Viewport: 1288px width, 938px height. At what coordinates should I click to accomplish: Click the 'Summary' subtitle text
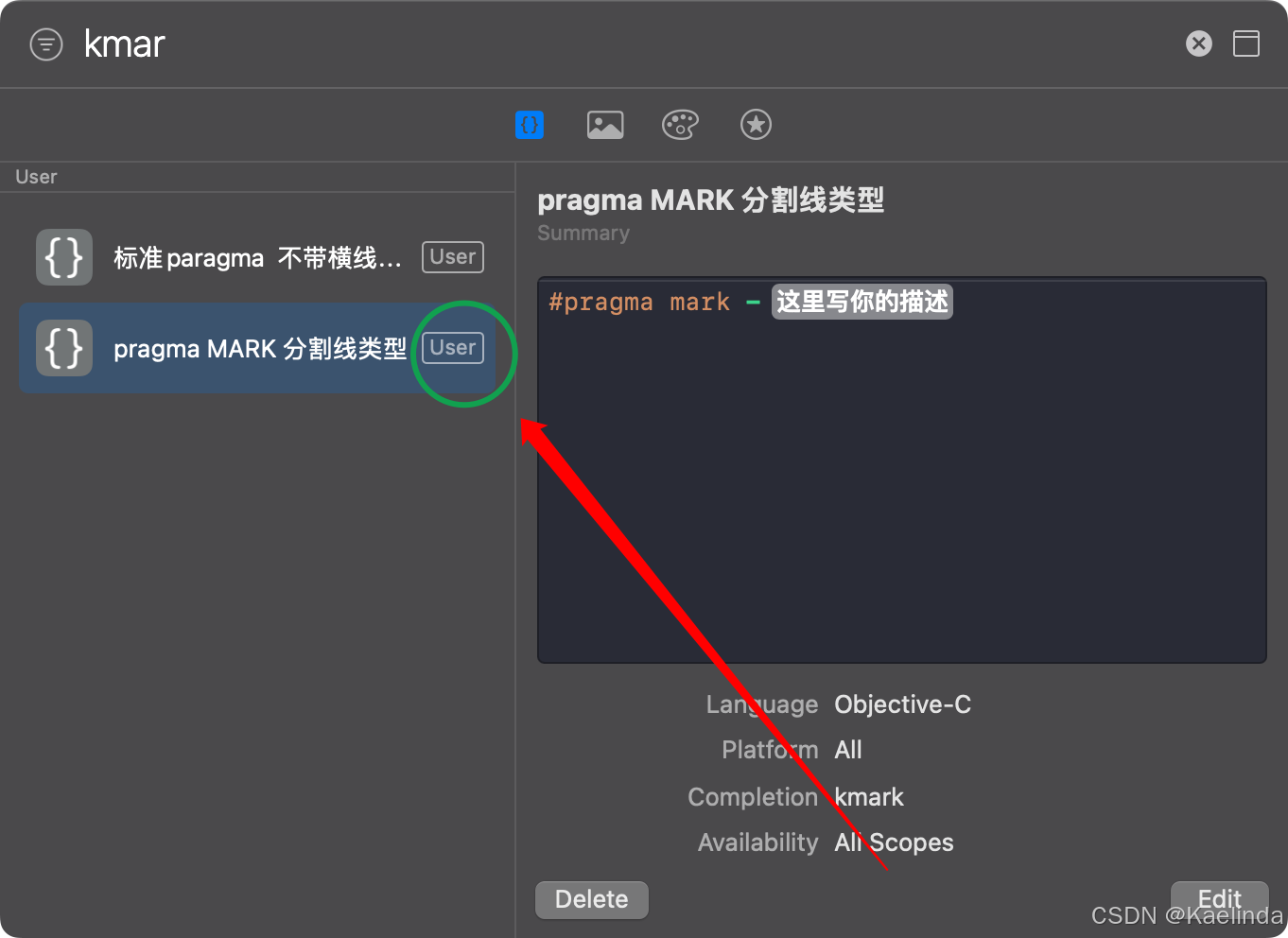(583, 234)
